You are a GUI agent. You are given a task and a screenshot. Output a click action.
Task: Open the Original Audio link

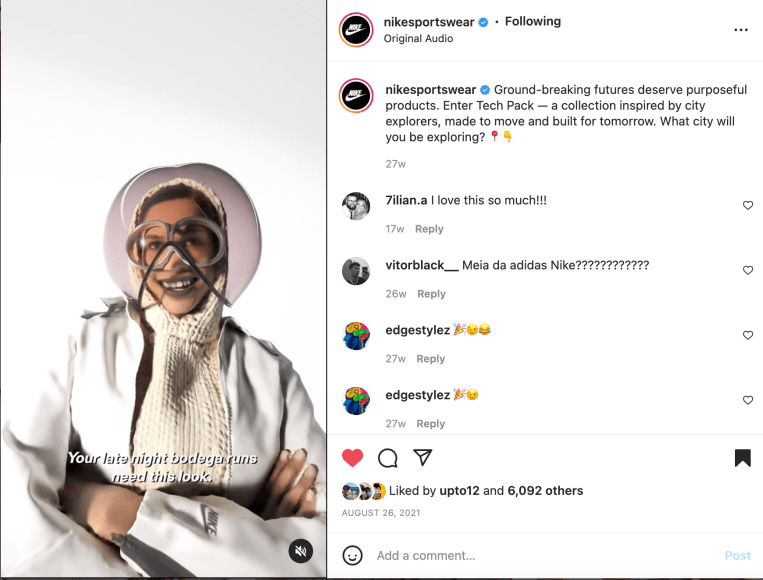click(418, 39)
